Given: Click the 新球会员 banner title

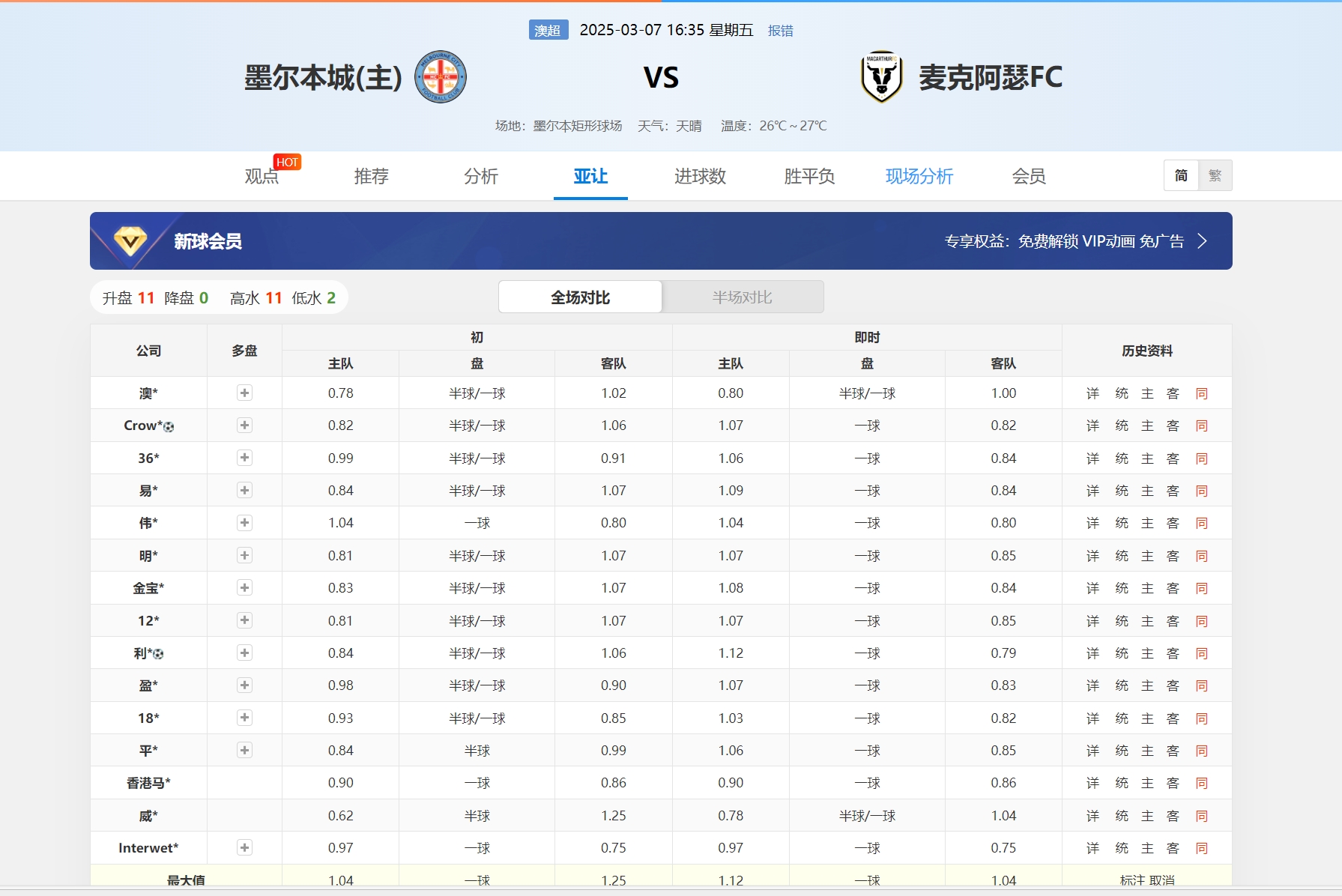Looking at the screenshot, I should click(x=208, y=241).
